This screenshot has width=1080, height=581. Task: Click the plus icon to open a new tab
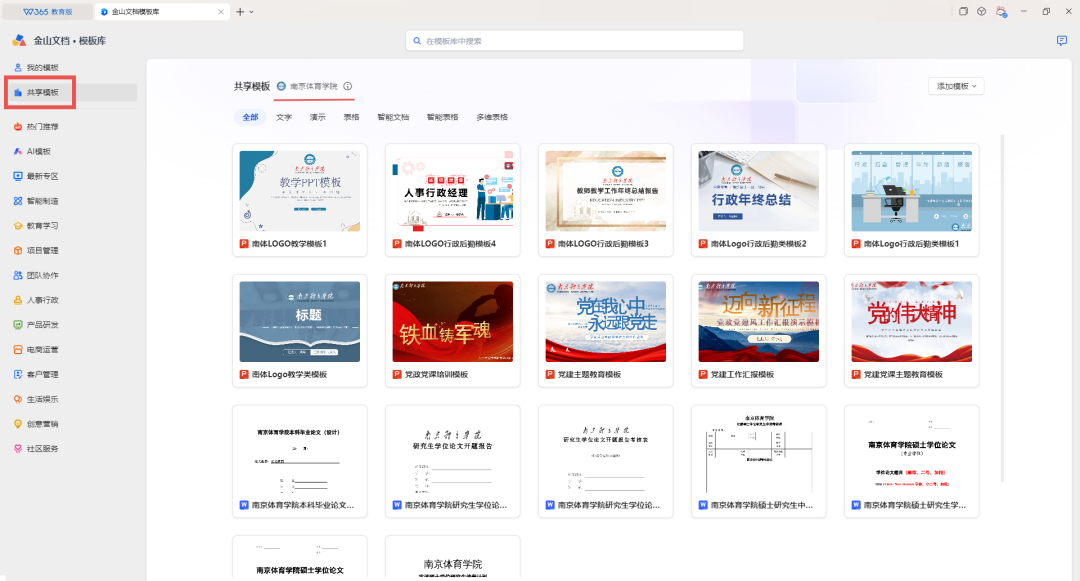point(240,12)
